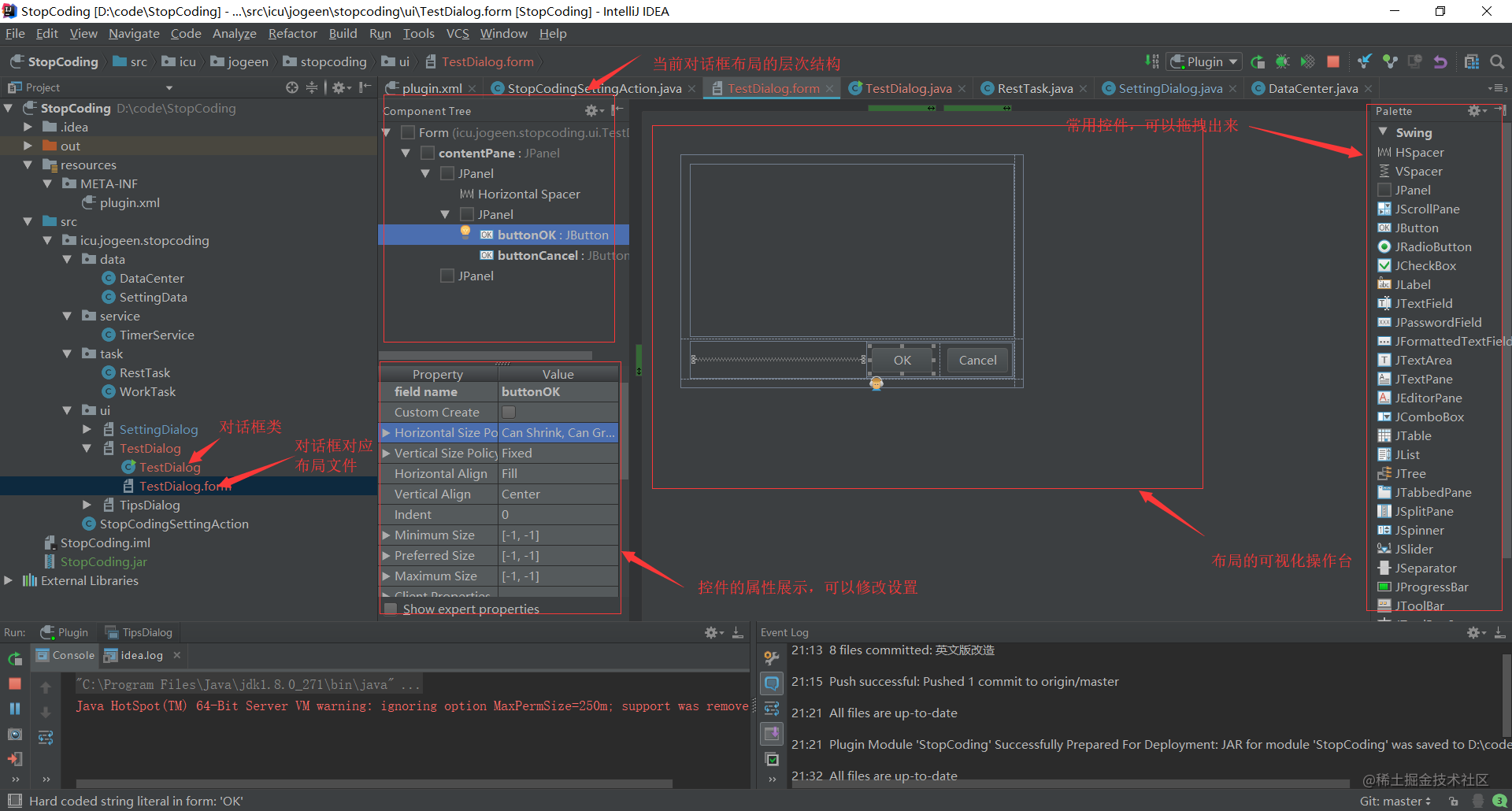Hide the Project panel with the arrow icon
1512x811 pixels.
(x=365, y=87)
